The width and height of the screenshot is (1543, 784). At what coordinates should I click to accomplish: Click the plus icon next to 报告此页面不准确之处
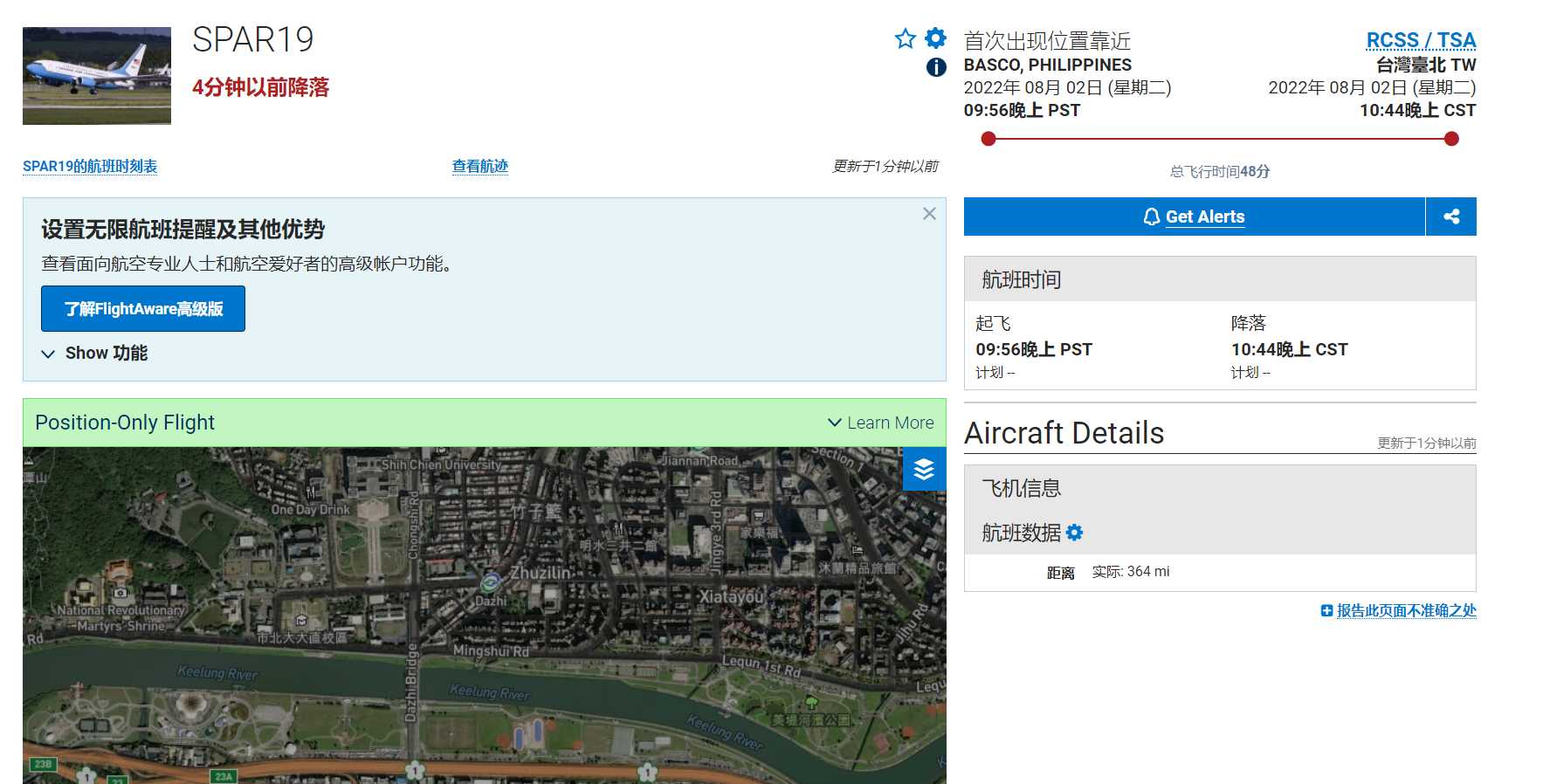[x=1326, y=611]
